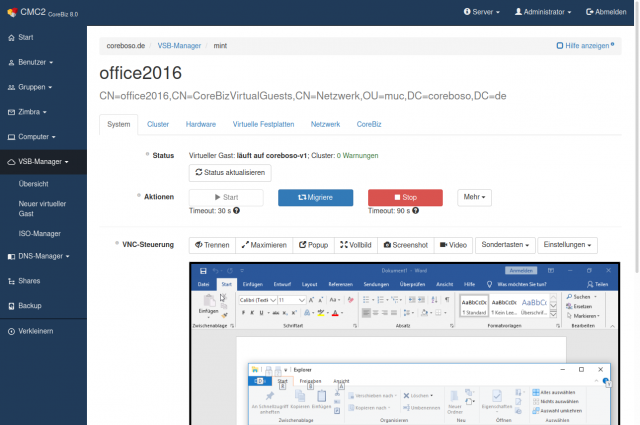Viewport: 640px width, 425px height.
Task: Click the red font color icon in Word
Action: click(x=335, y=313)
